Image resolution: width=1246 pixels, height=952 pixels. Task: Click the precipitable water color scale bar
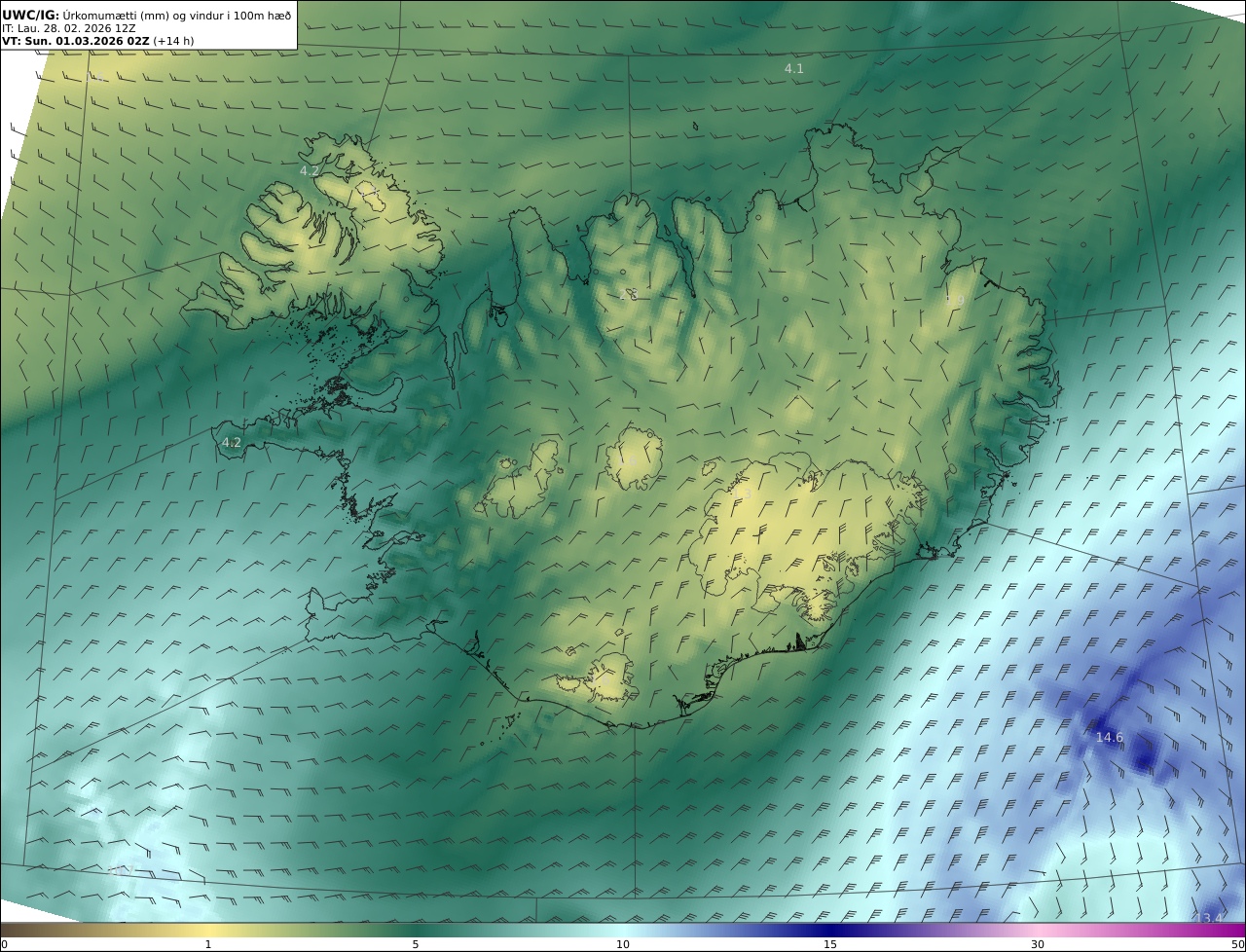(x=623, y=930)
